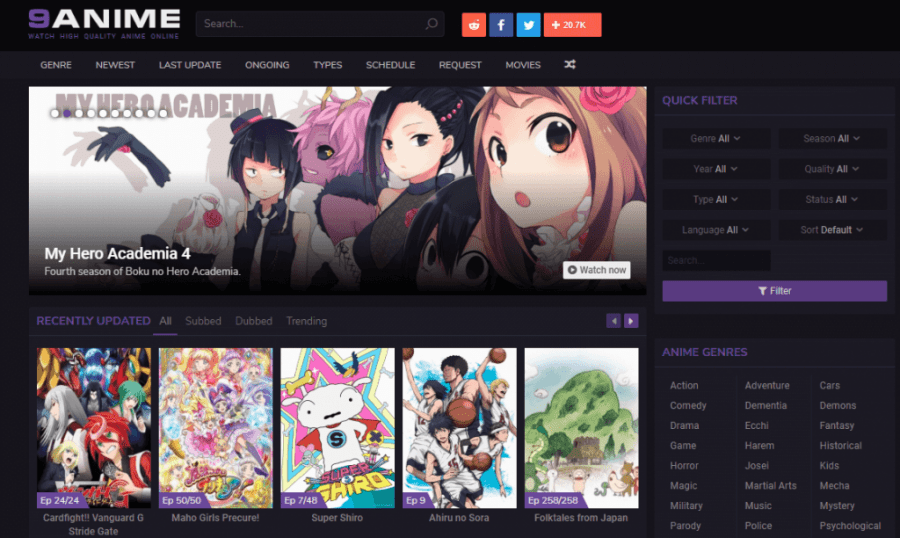Open the Historical genre link
Screen dimensions: 900x538
[x=840, y=446]
